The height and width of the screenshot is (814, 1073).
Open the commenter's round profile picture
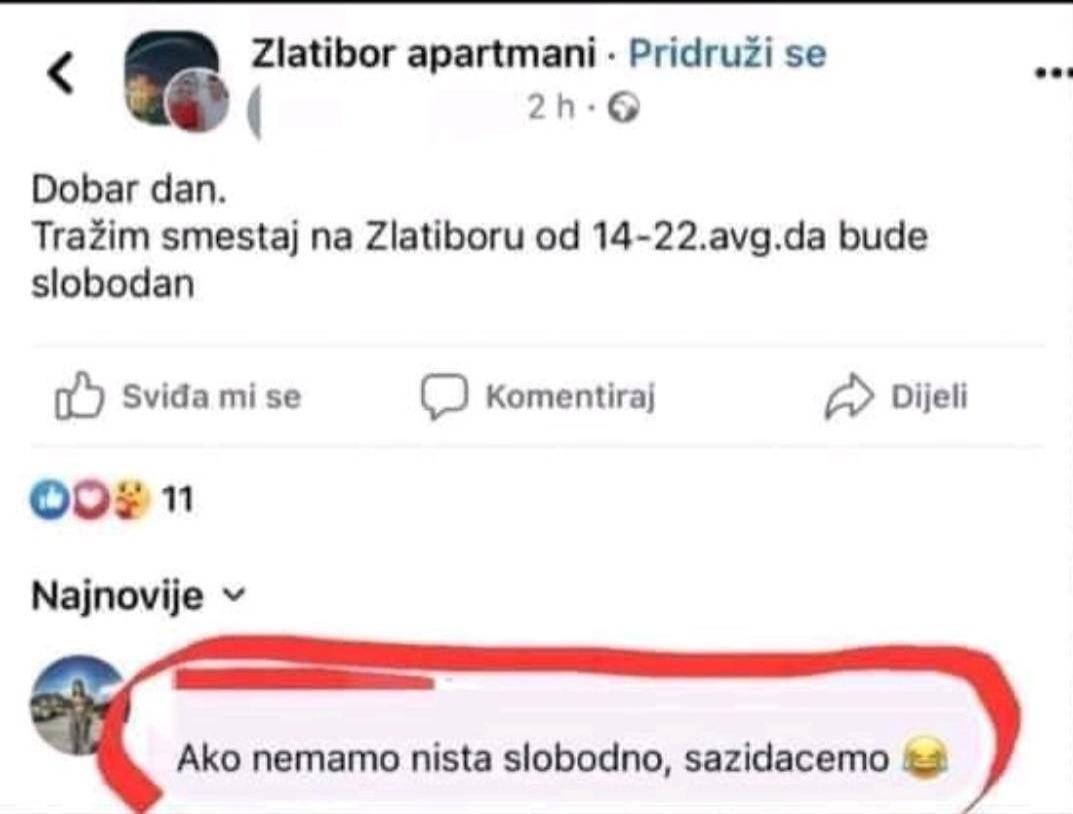79,705
